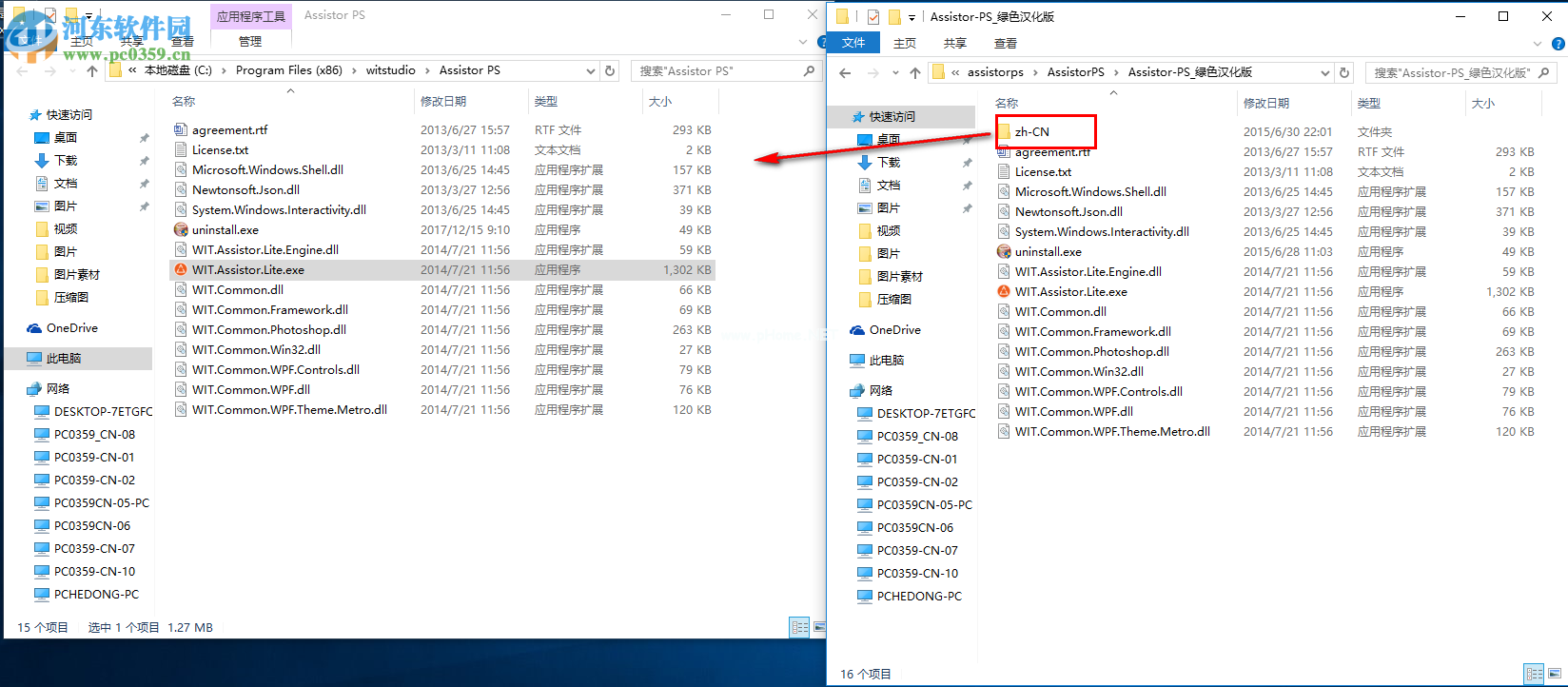Select PCHEDONG-PC in right window network list
The image size is (1568, 687).
[x=919, y=597]
